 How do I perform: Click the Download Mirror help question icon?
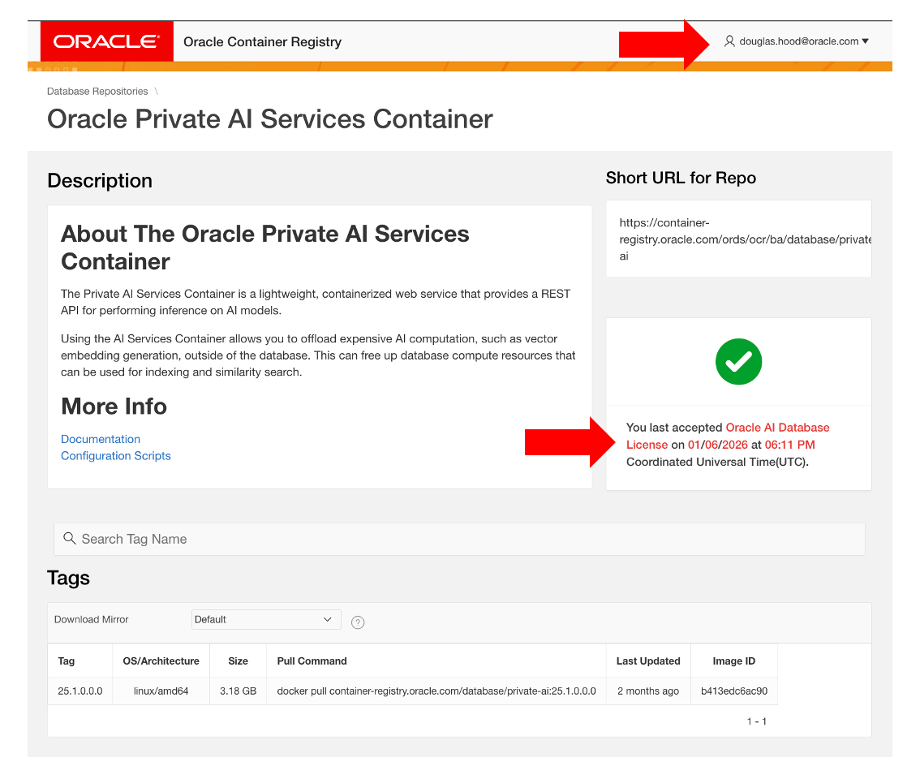coord(357,622)
